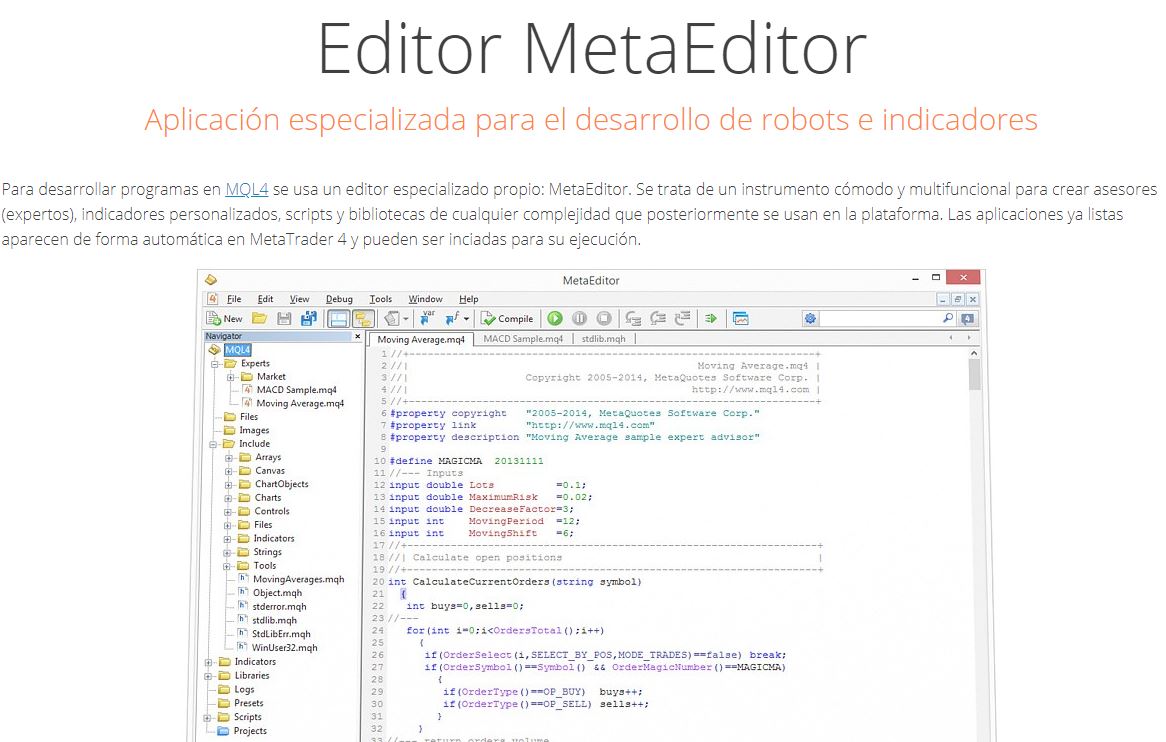The width and height of the screenshot is (1166, 742).
Task: Click the trading terminal chart icon
Action: click(741, 318)
